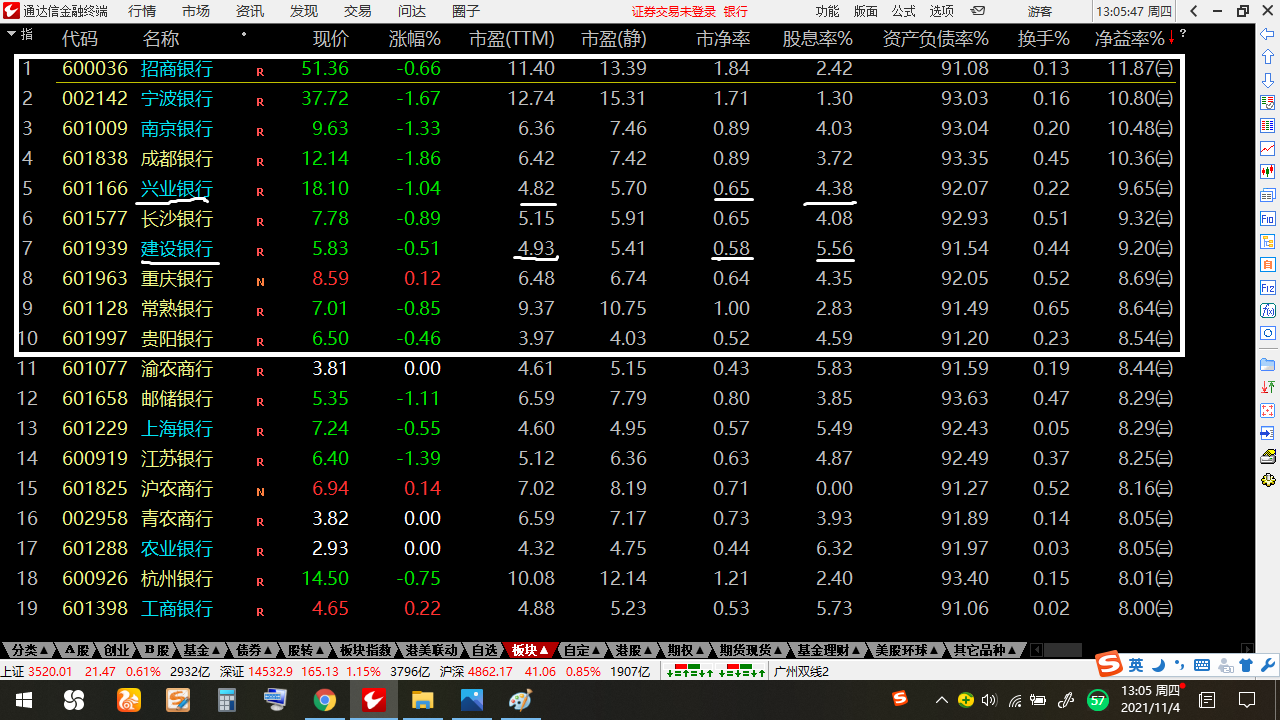Select the 邮储银行 stock name
The height and width of the screenshot is (720, 1280).
(x=177, y=399)
